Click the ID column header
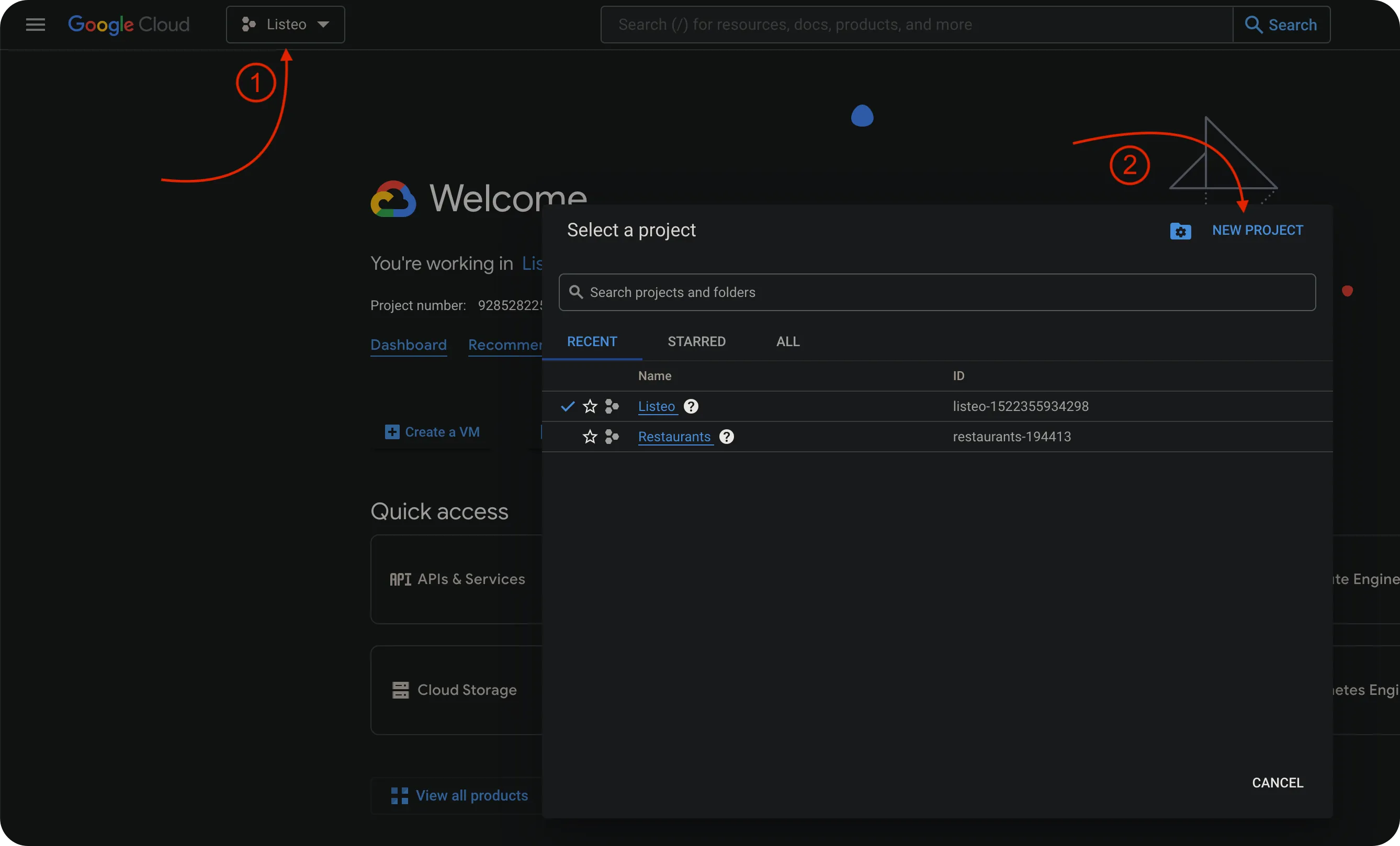The height and width of the screenshot is (846, 1400). coord(958,376)
